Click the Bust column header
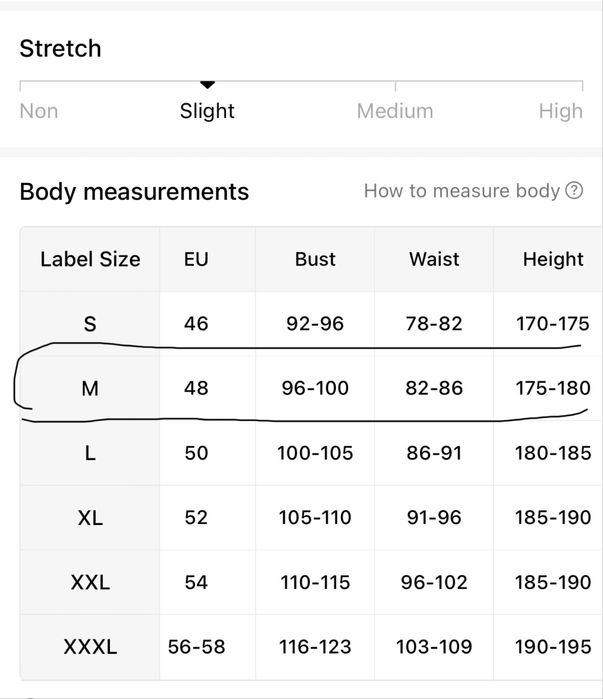 tap(315, 259)
